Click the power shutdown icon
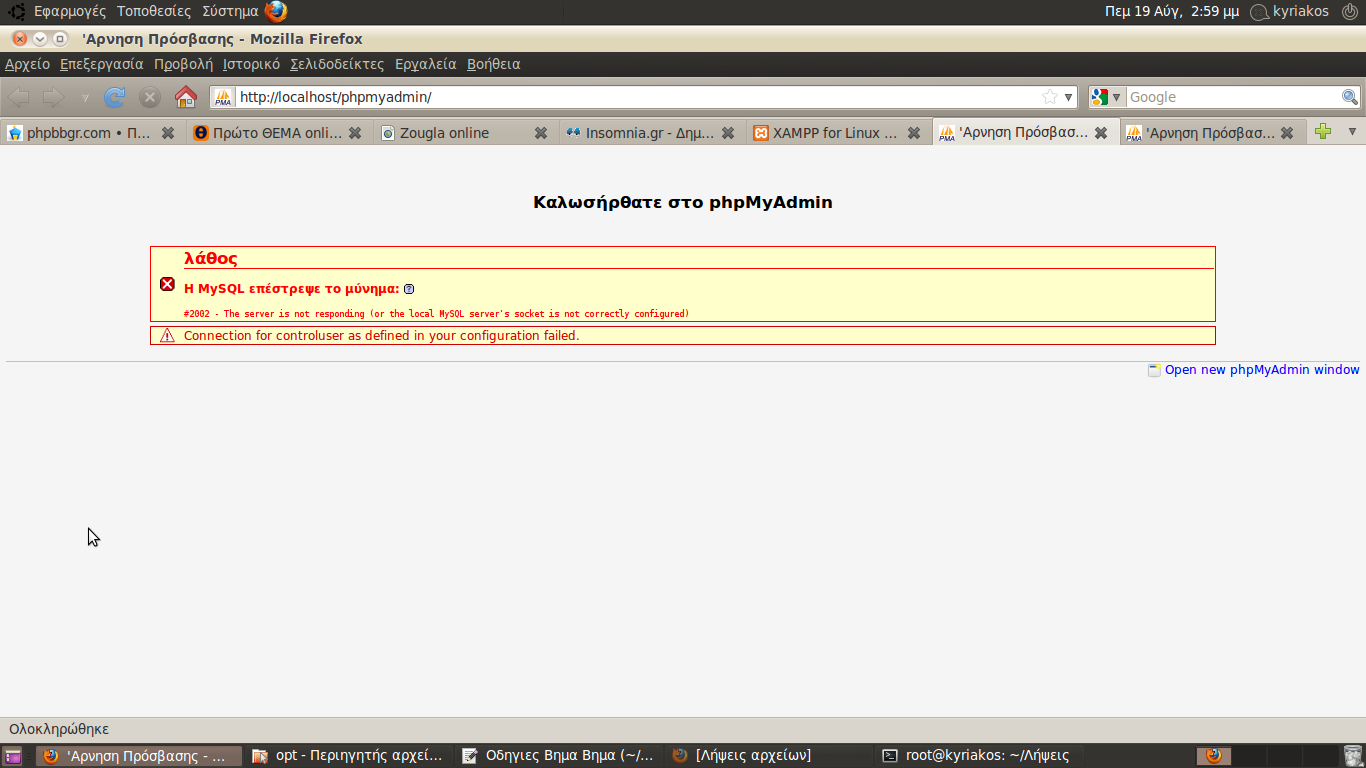Screen dimensions: 1366x768 coord(1350,11)
